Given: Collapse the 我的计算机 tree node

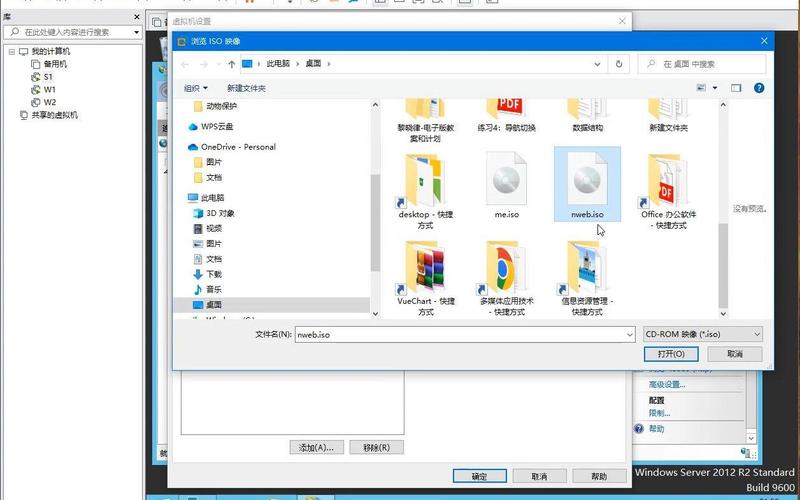Looking at the screenshot, I should click(x=12, y=52).
